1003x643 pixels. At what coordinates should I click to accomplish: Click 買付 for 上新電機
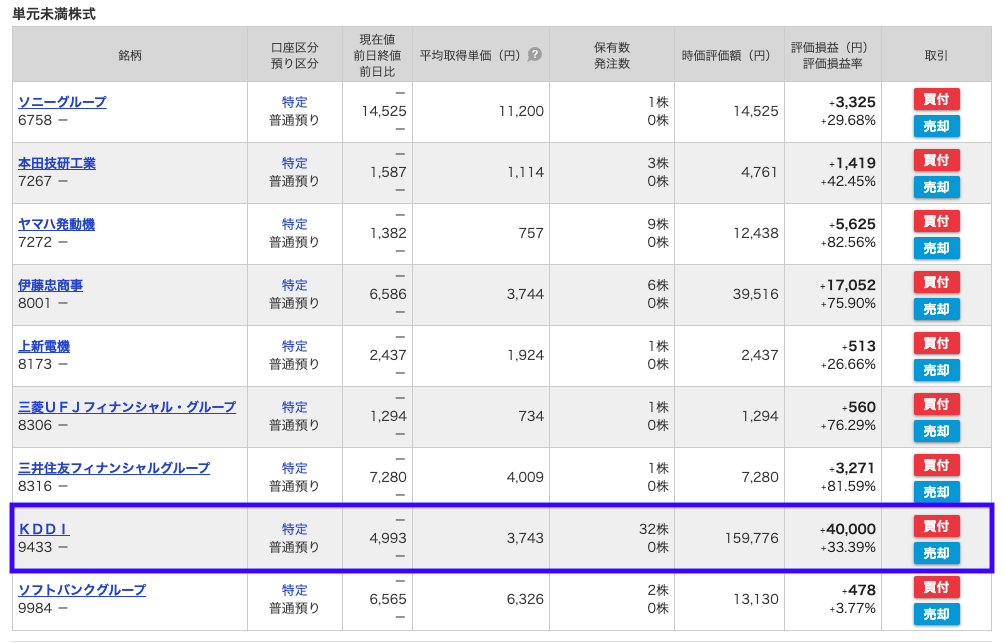[936, 343]
